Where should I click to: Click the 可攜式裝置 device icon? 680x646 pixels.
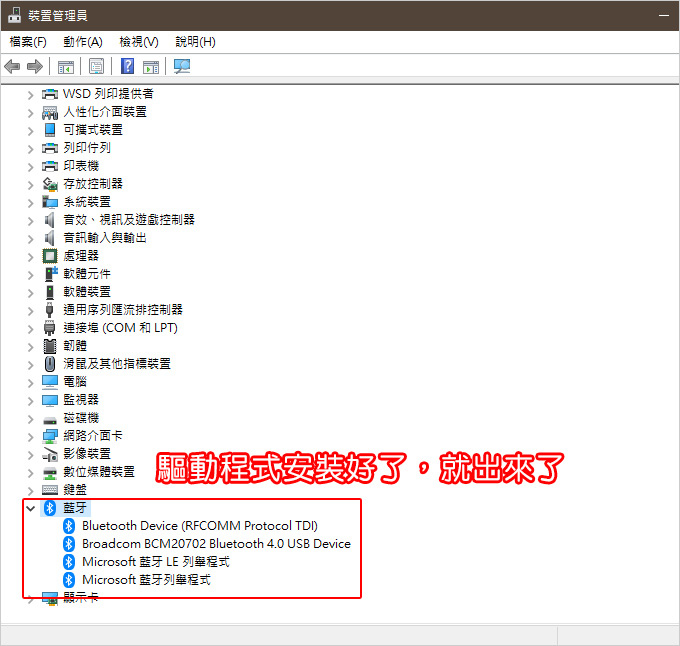pyautogui.click(x=50, y=130)
